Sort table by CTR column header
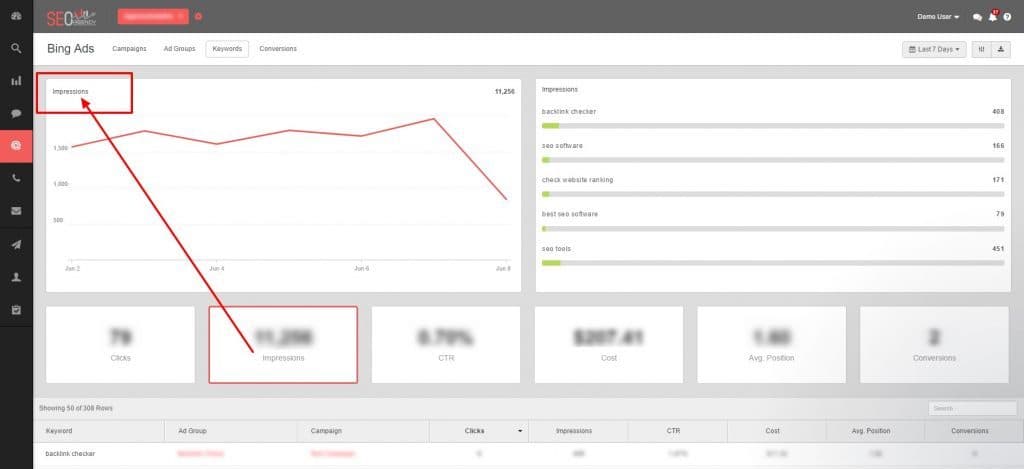The height and width of the screenshot is (469, 1024). click(677, 431)
